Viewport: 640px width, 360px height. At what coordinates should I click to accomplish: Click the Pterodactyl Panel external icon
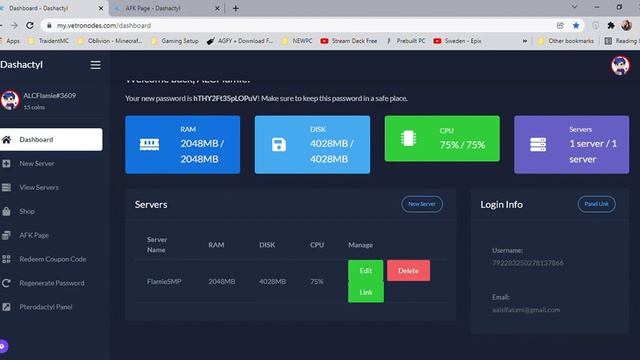coord(6,307)
